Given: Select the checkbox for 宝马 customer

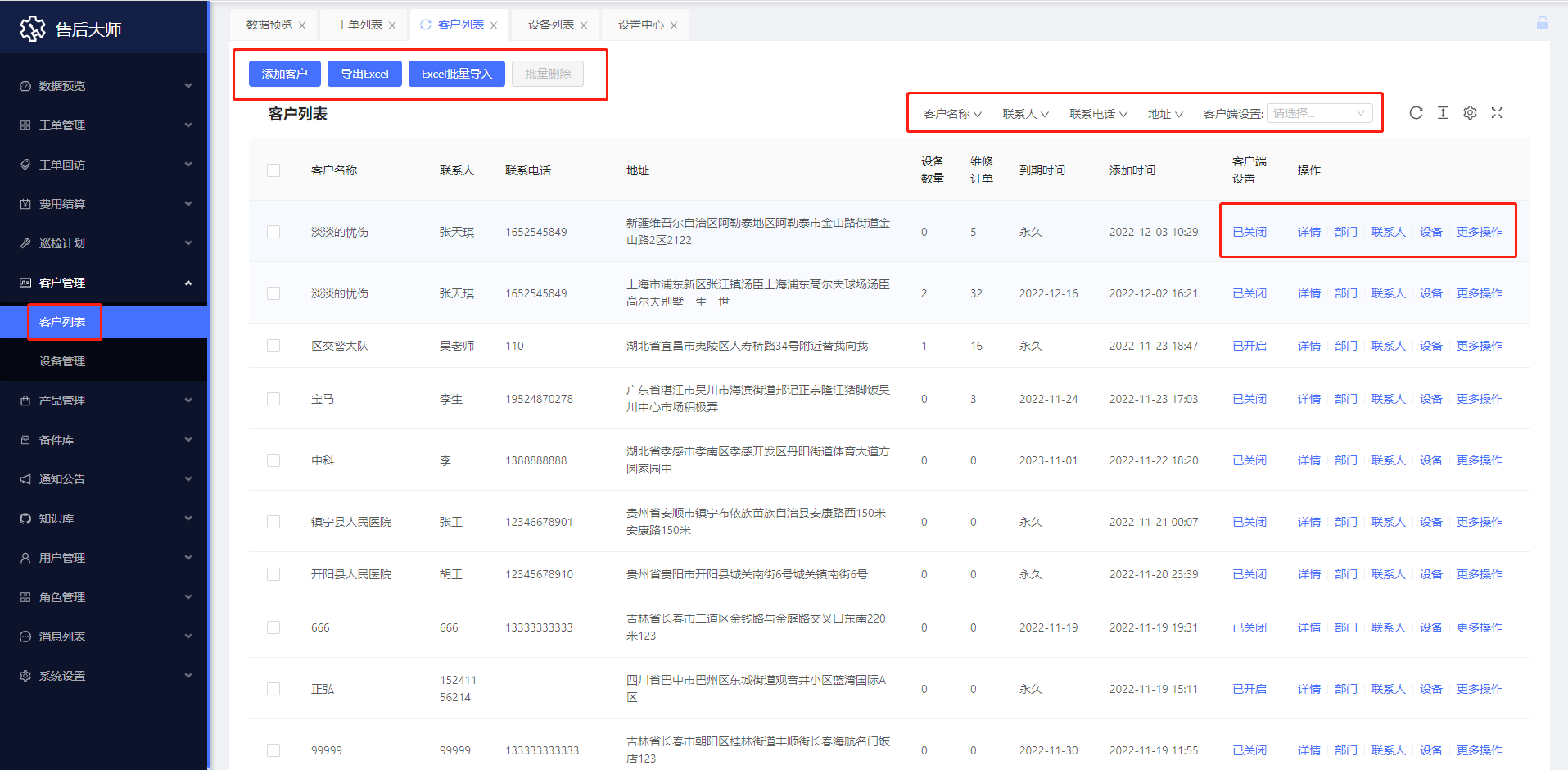Looking at the screenshot, I should [273, 399].
